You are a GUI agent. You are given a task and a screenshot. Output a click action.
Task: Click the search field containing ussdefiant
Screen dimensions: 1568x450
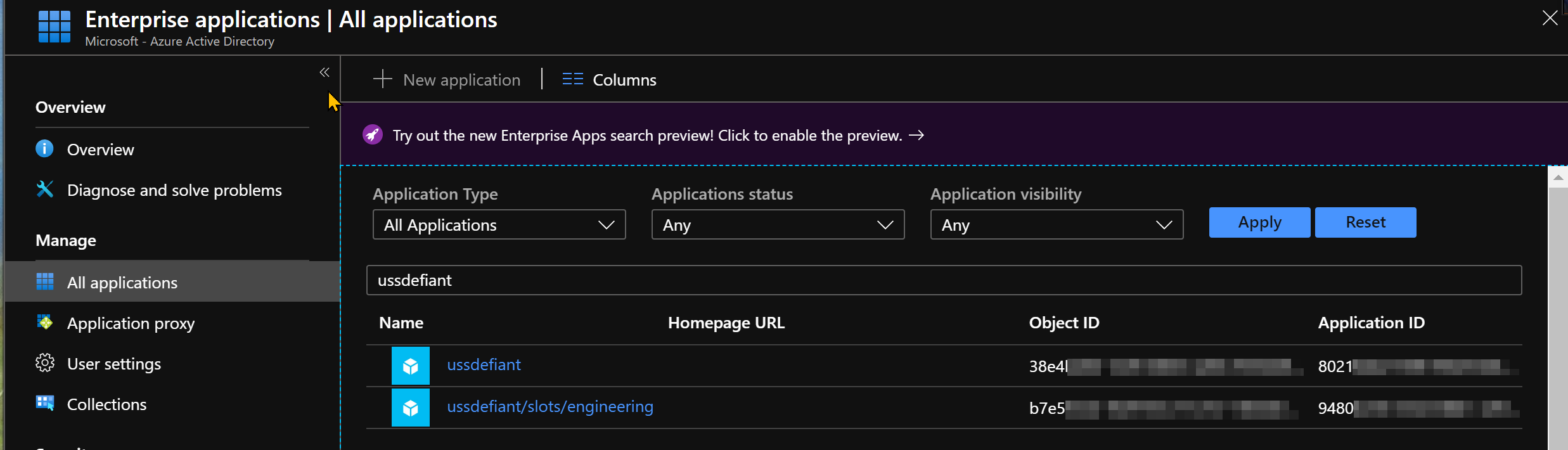[x=944, y=280]
